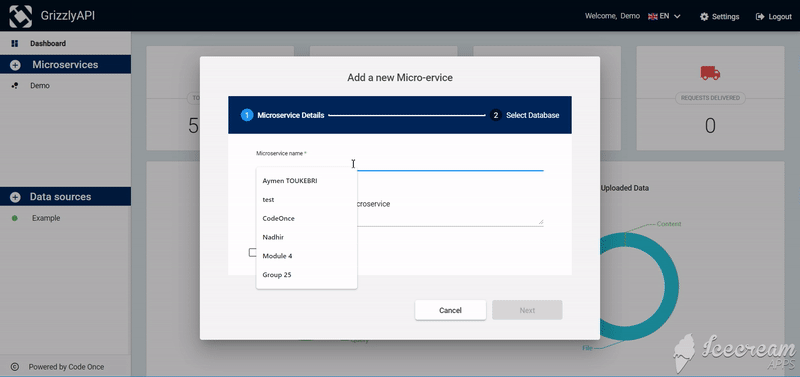
Task: Cancel the new microservice dialog
Action: click(x=451, y=310)
